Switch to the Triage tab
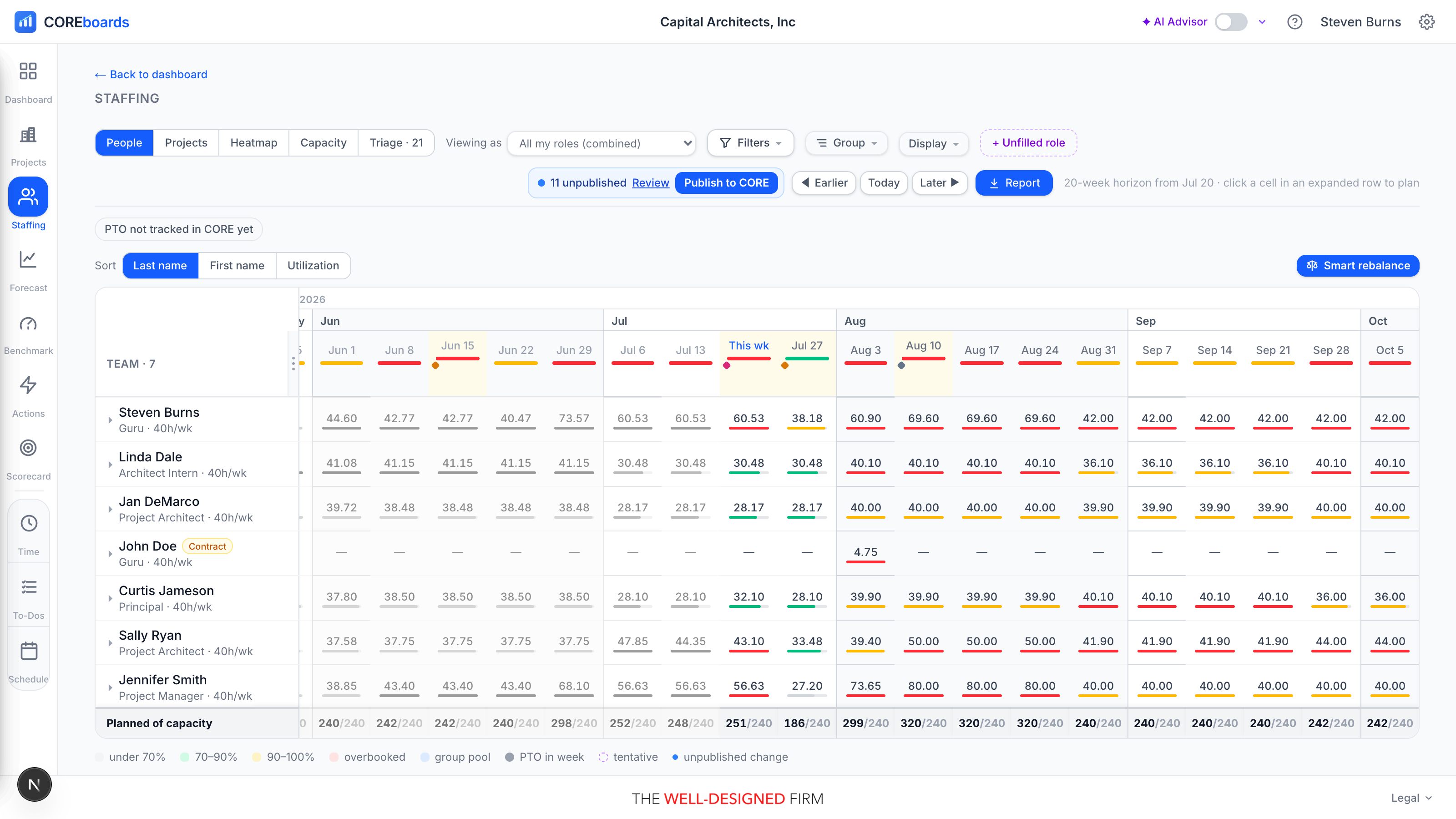This screenshot has height=819, width=1456. coord(396,143)
